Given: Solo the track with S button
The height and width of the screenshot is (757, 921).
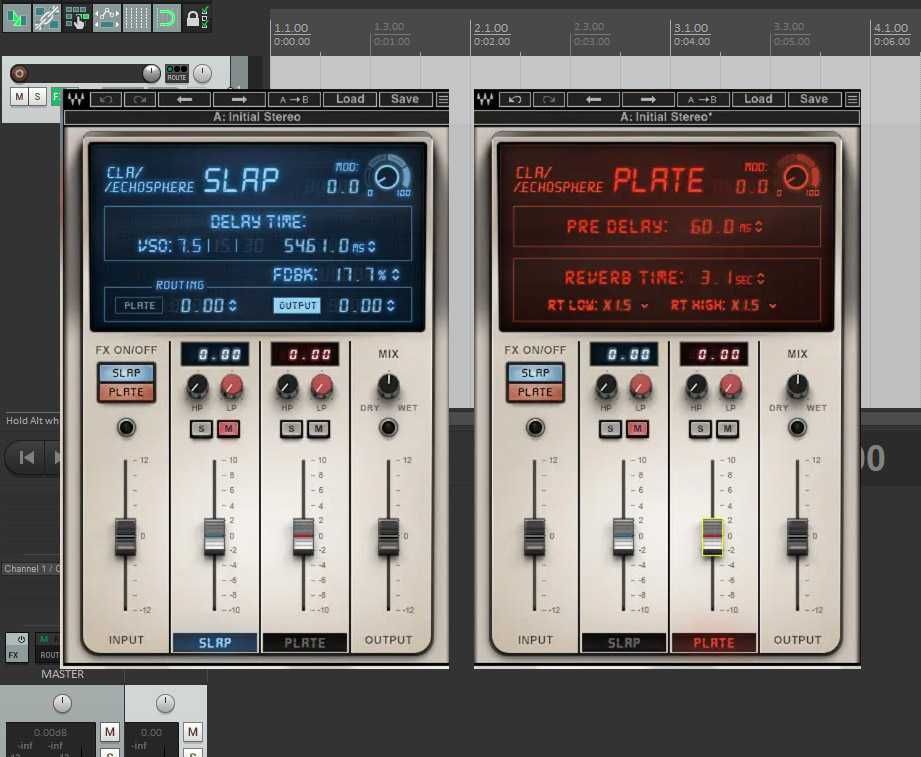Looking at the screenshot, I should [38, 96].
